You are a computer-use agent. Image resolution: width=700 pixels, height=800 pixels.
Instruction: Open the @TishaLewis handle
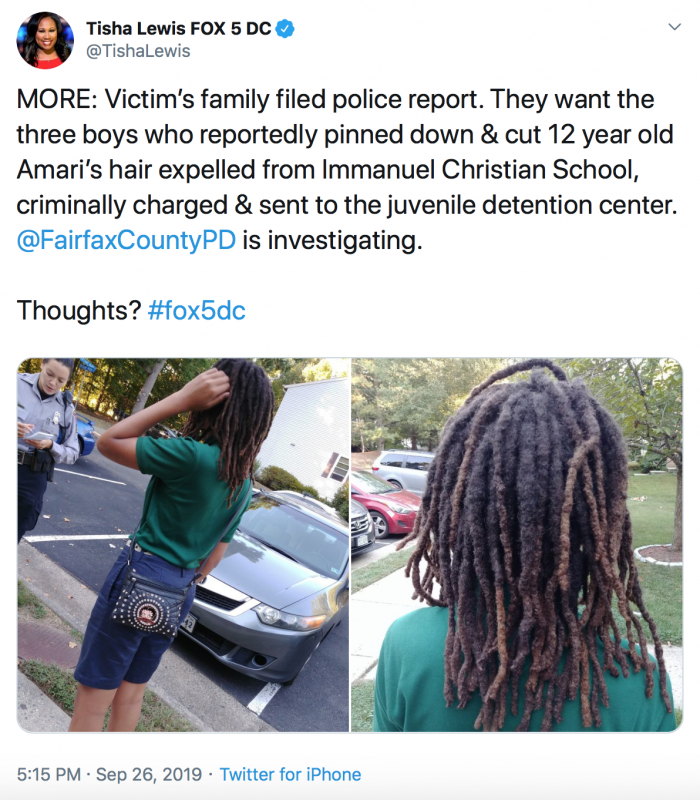coord(138,51)
